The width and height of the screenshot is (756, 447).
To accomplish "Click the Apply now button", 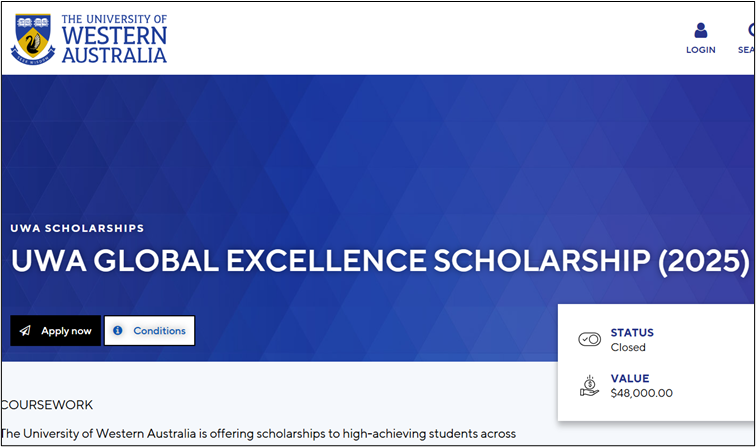I will coord(55,330).
